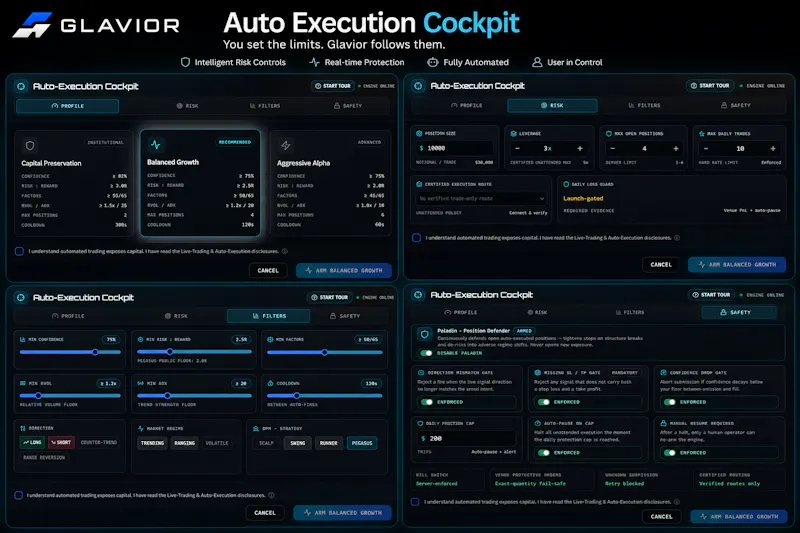
Task: Click the Min ADX slider handle
Action: 167,395
